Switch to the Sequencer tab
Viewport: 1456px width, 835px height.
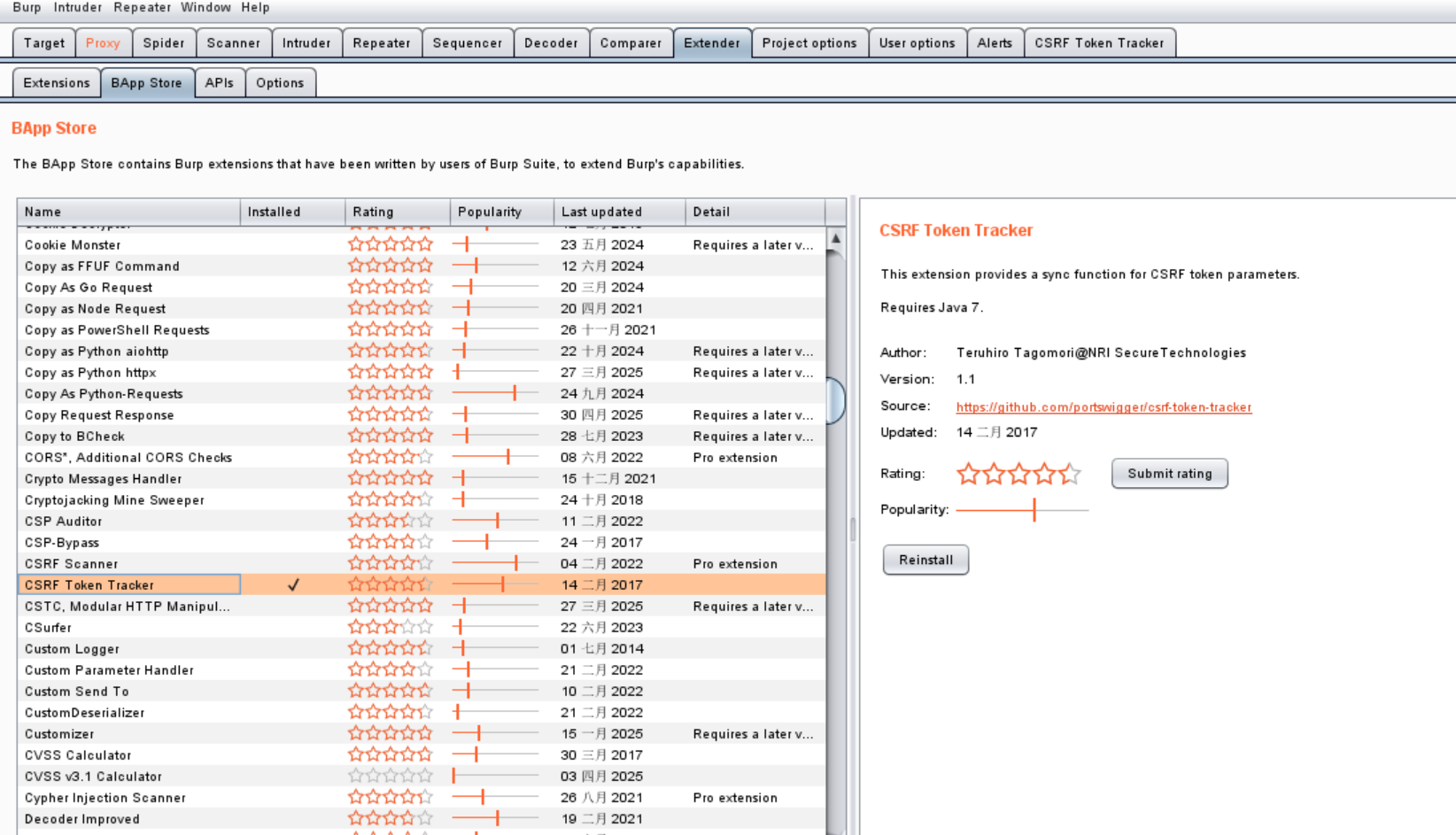pos(468,43)
